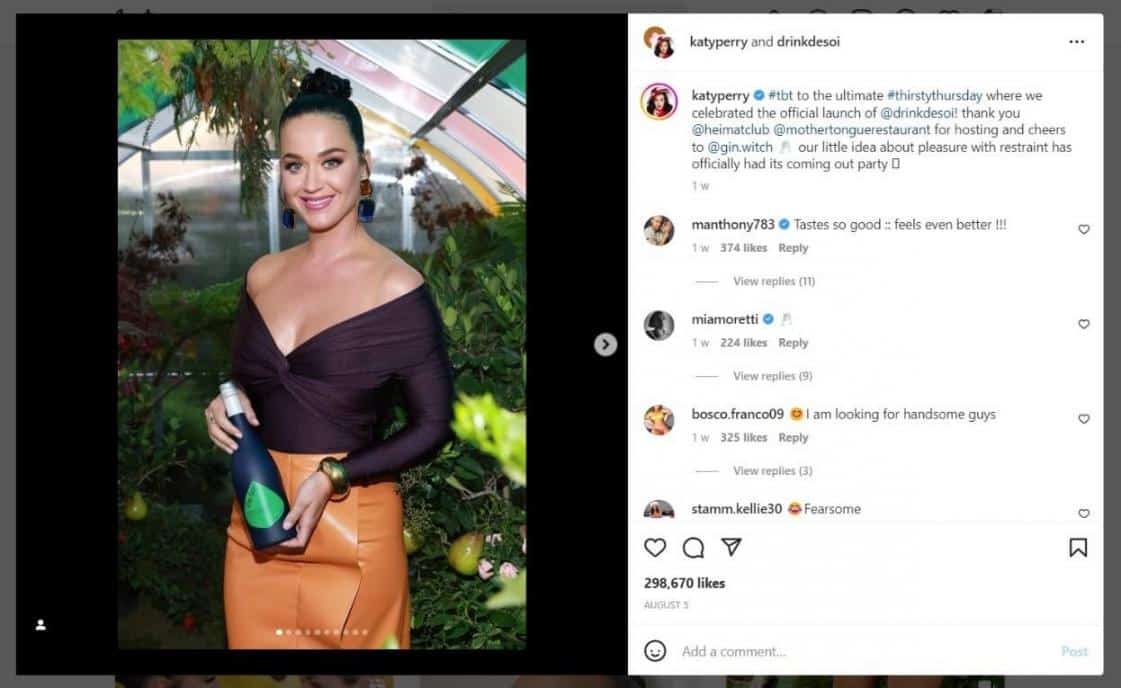Like bosco.franco09's comment
Viewport: 1121px width, 688px height.
(1084, 419)
